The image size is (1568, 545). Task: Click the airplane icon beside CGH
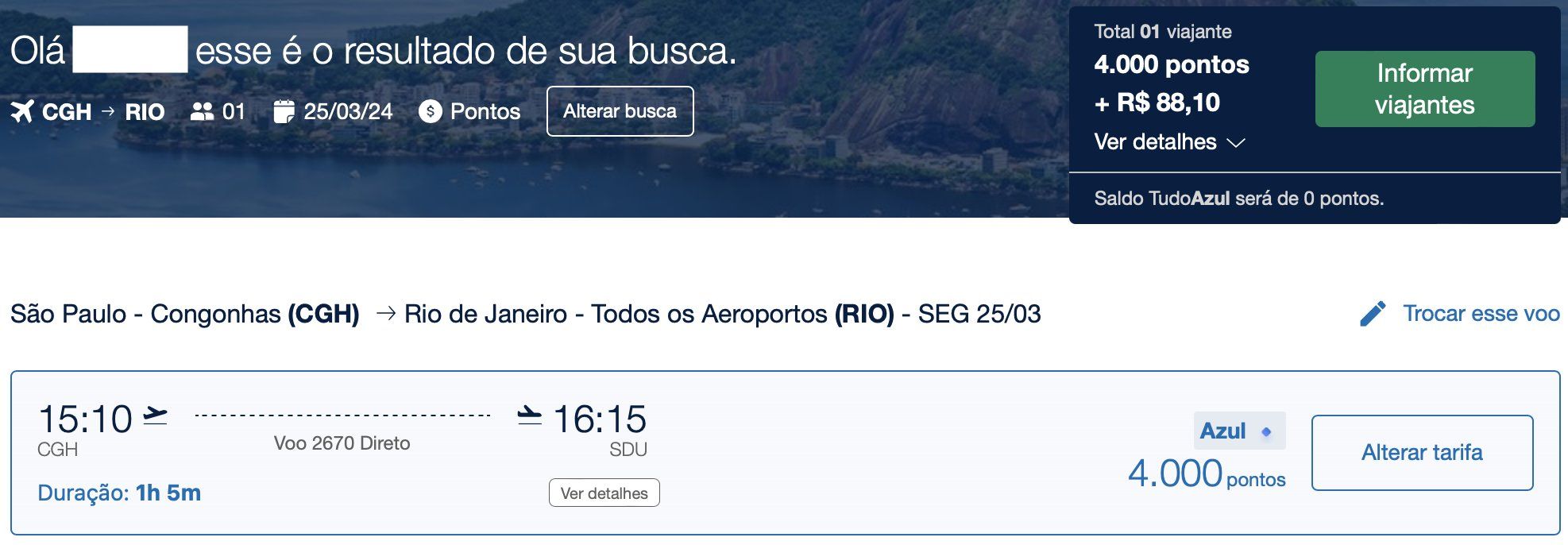tap(22, 112)
